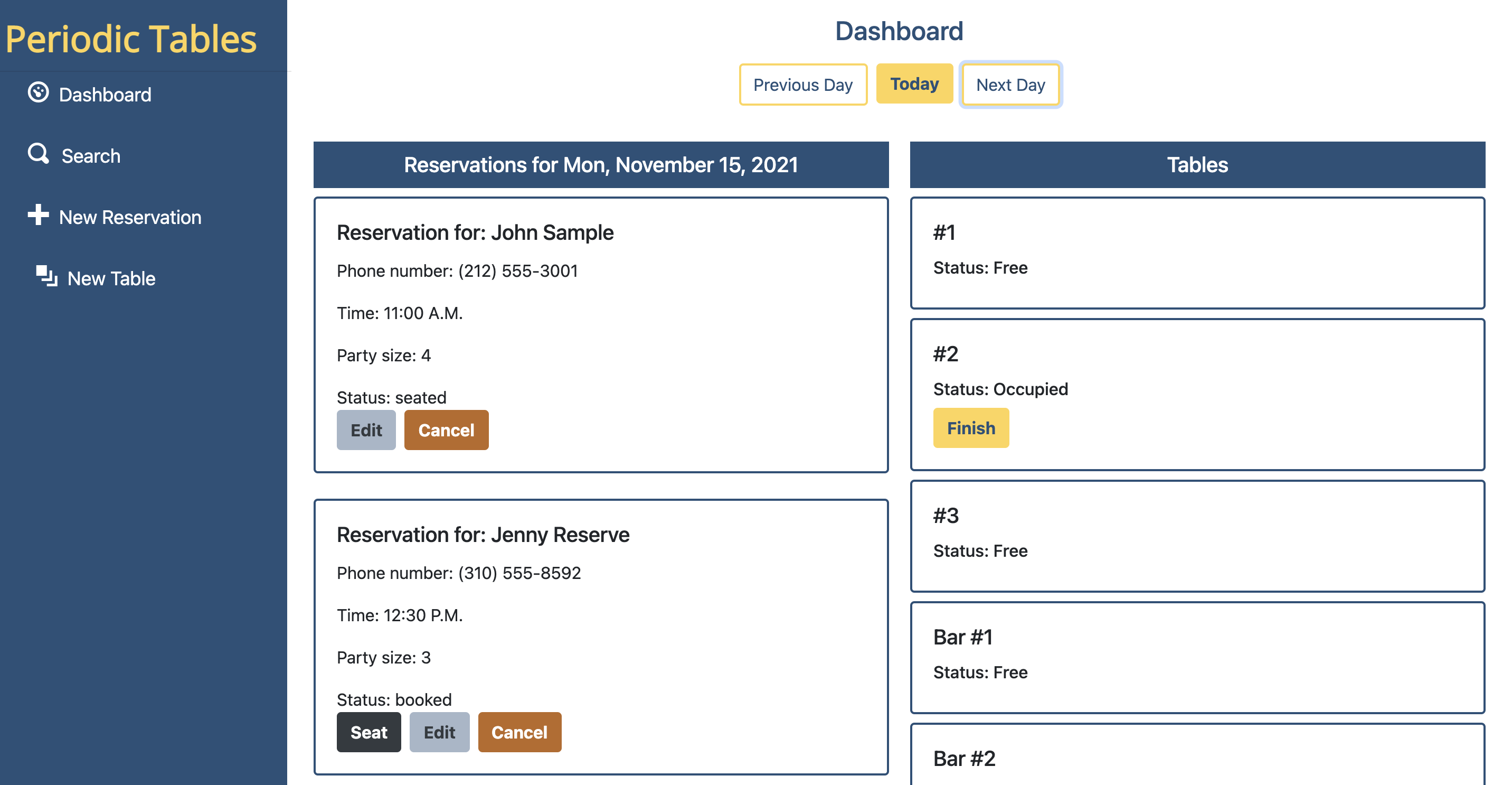Click the clock icon next to Dashboard
Viewport: 1512px width, 785px height.
click(x=39, y=94)
